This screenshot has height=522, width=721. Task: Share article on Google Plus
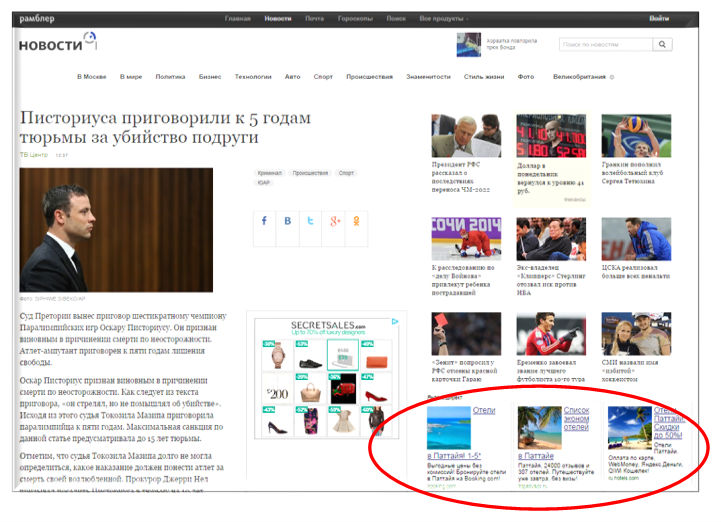pyautogui.click(x=335, y=221)
